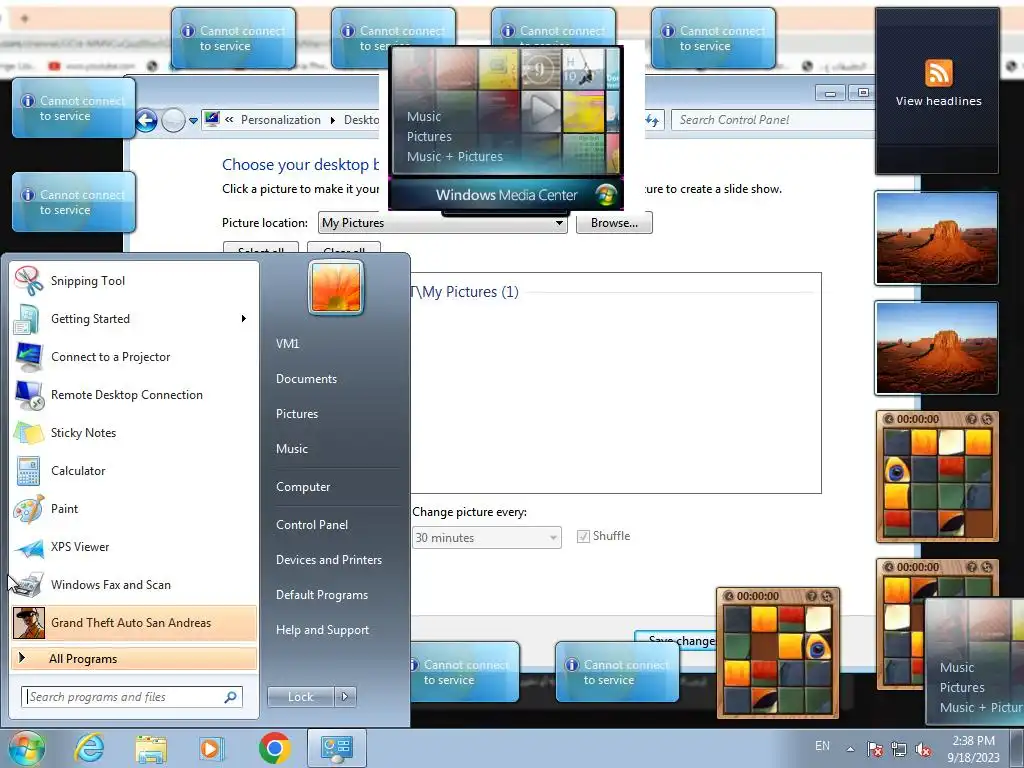Image resolution: width=1024 pixels, height=768 pixels.
Task: Click the taskbar clock and date
Action: point(973,748)
